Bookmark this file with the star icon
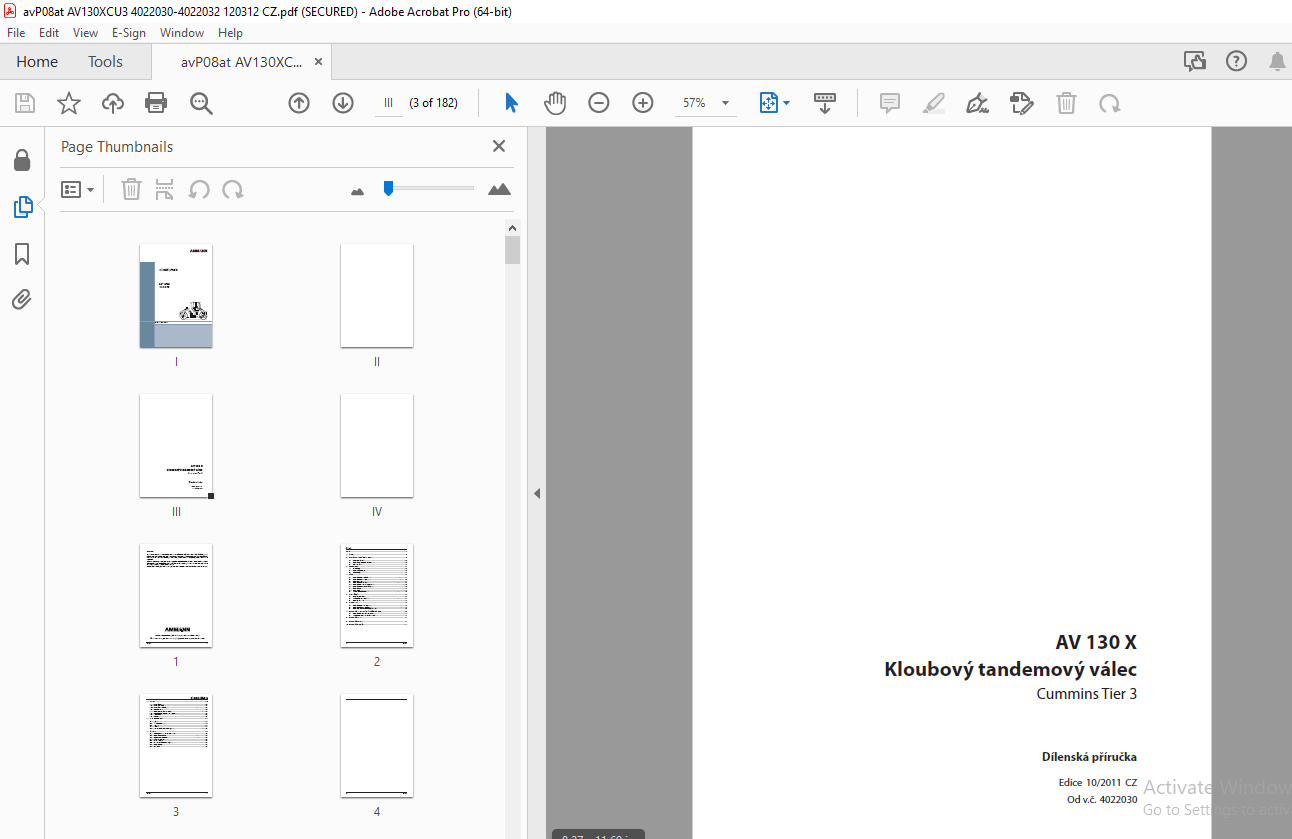Viewport: 1292px width, 839px height. pos(69,103)
